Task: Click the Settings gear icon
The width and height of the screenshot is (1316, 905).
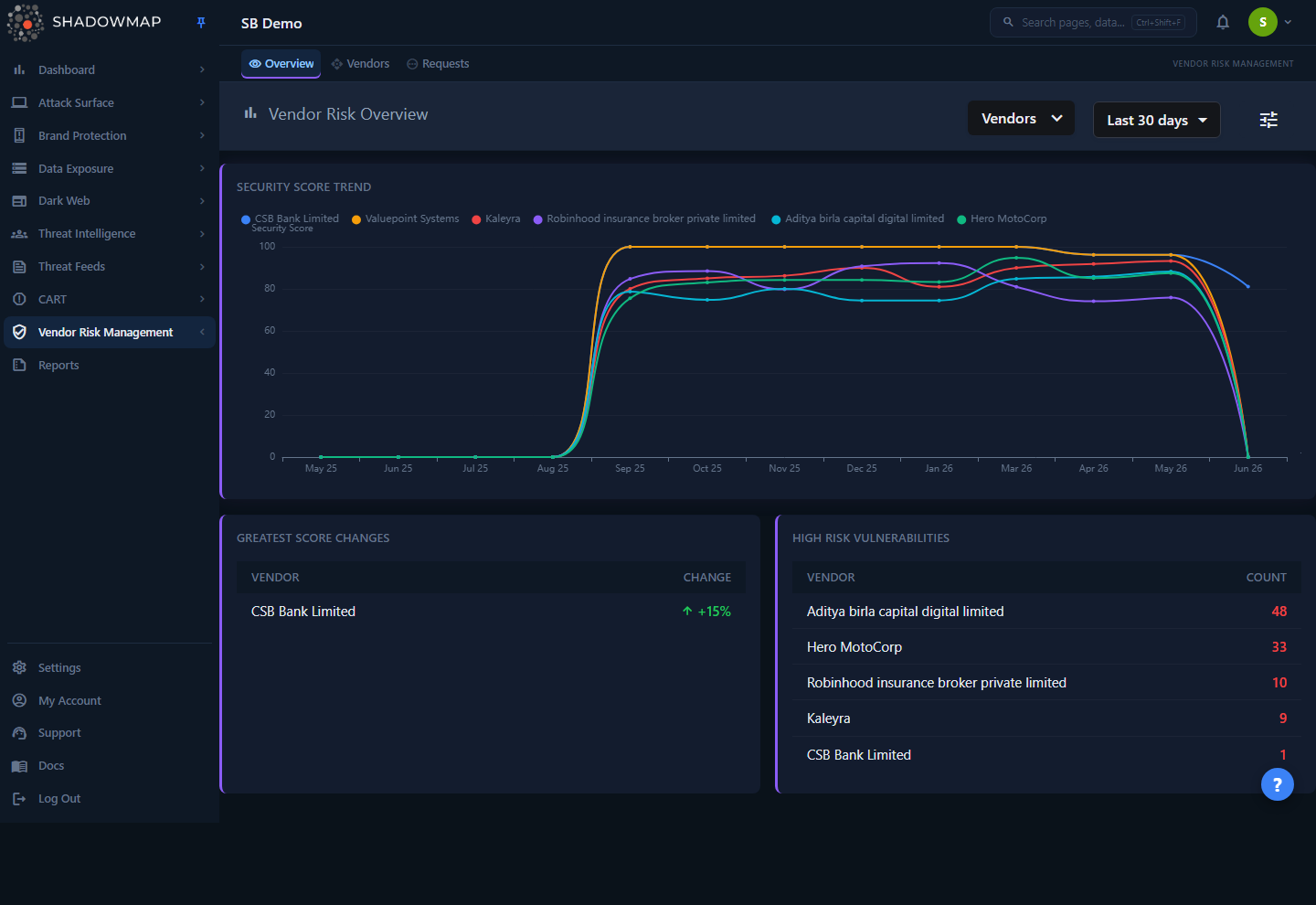Action: (x=19, y=667)
